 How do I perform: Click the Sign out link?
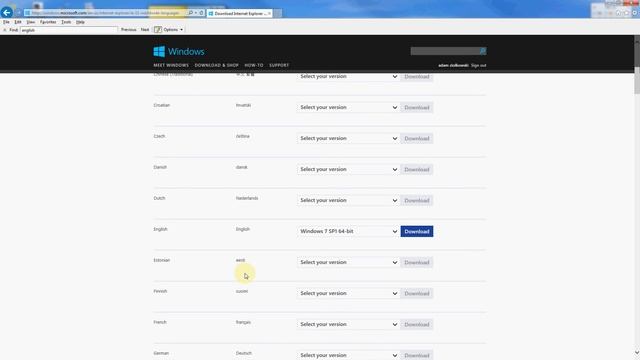[478, 65]
